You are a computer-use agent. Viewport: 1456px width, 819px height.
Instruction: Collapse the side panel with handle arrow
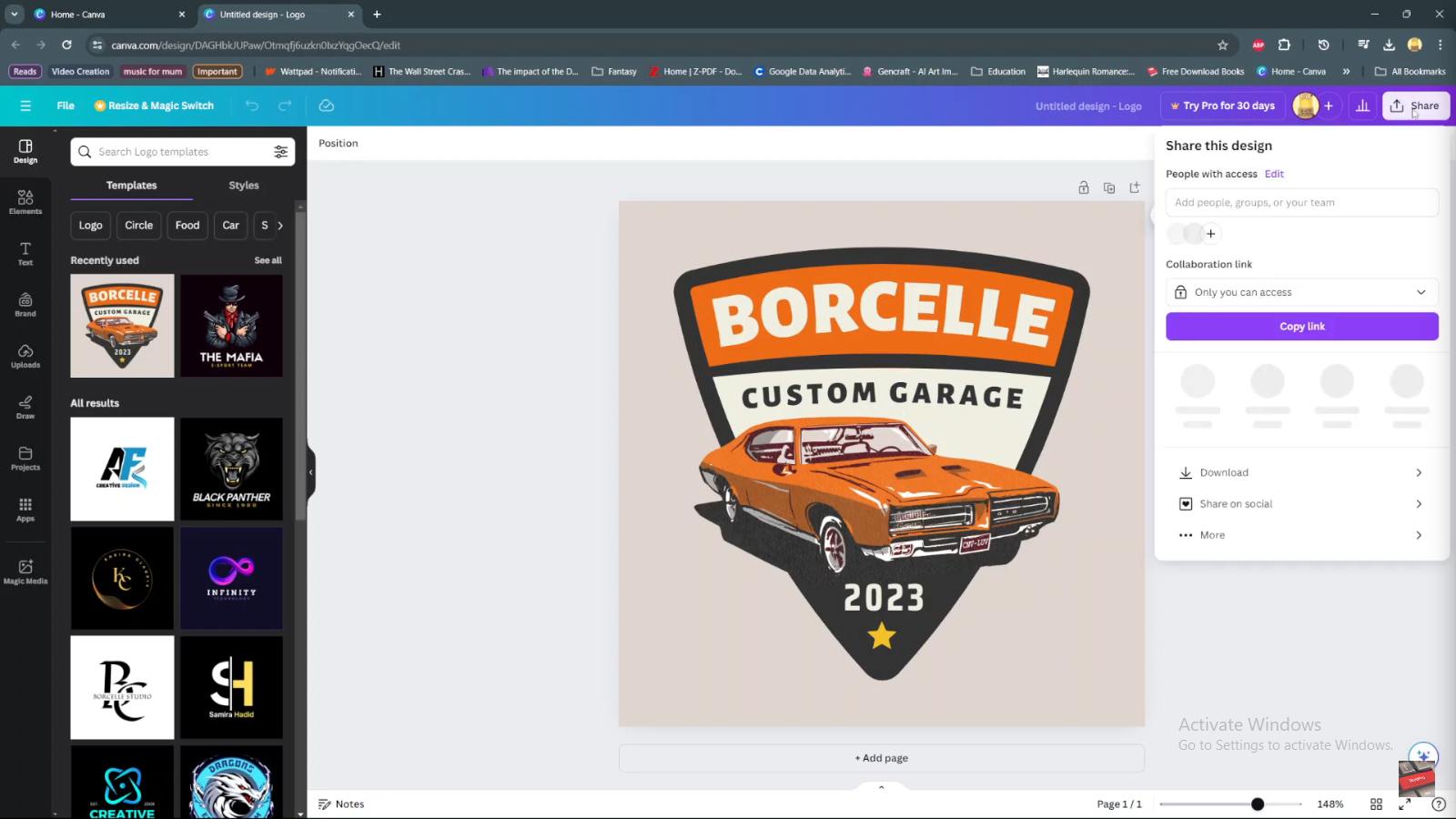point(310,472)
